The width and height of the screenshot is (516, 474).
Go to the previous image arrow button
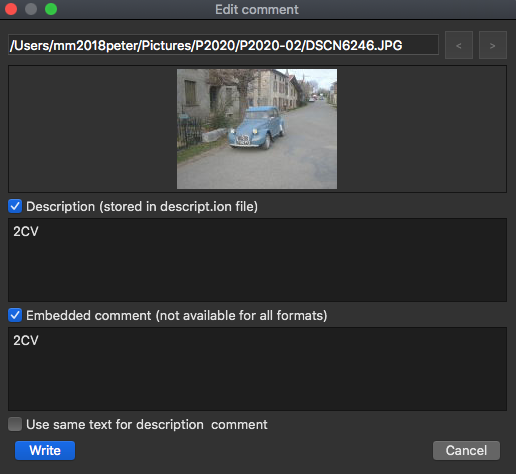coord(459,45)
